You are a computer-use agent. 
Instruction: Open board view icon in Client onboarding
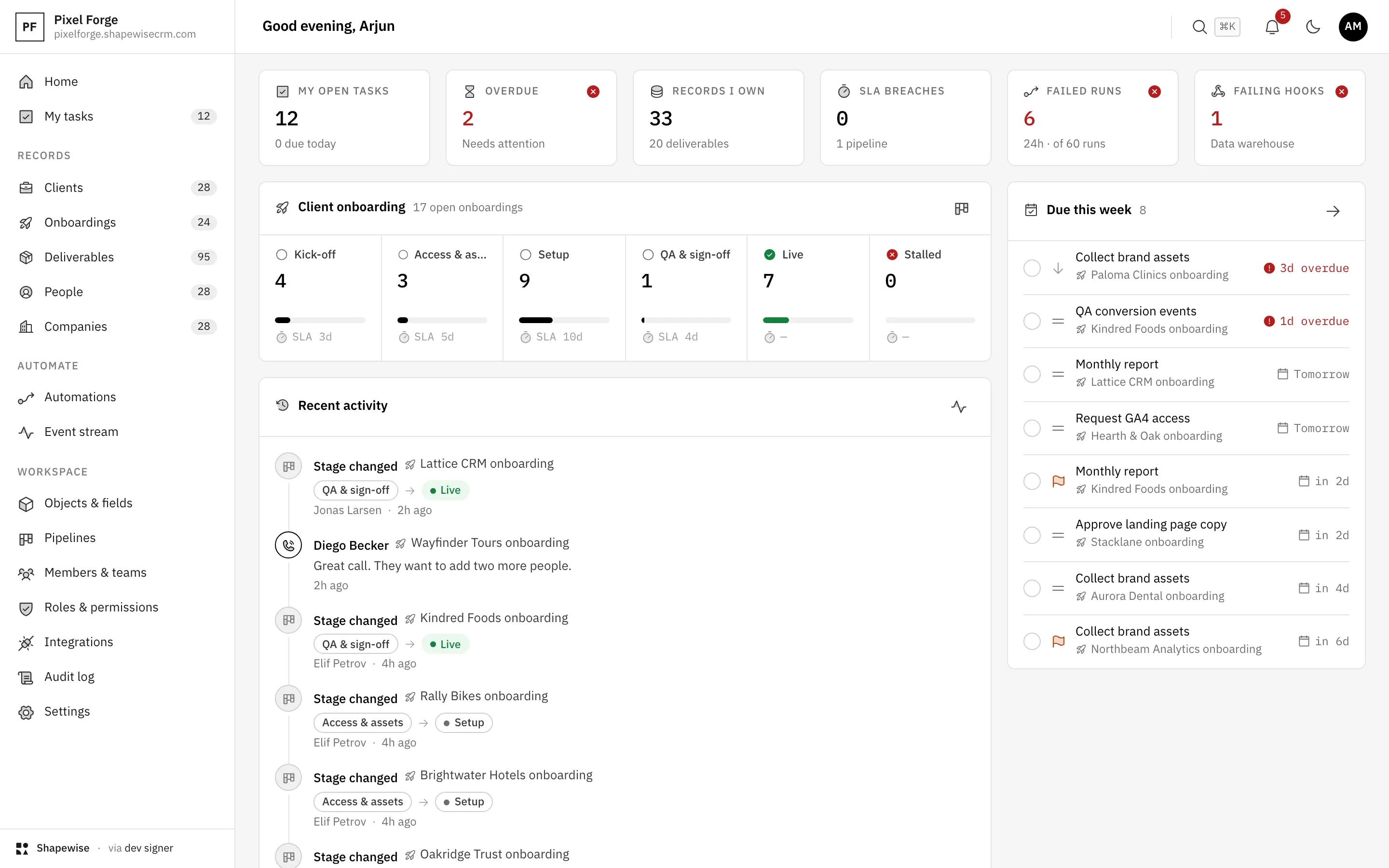[x=961, y=208]
